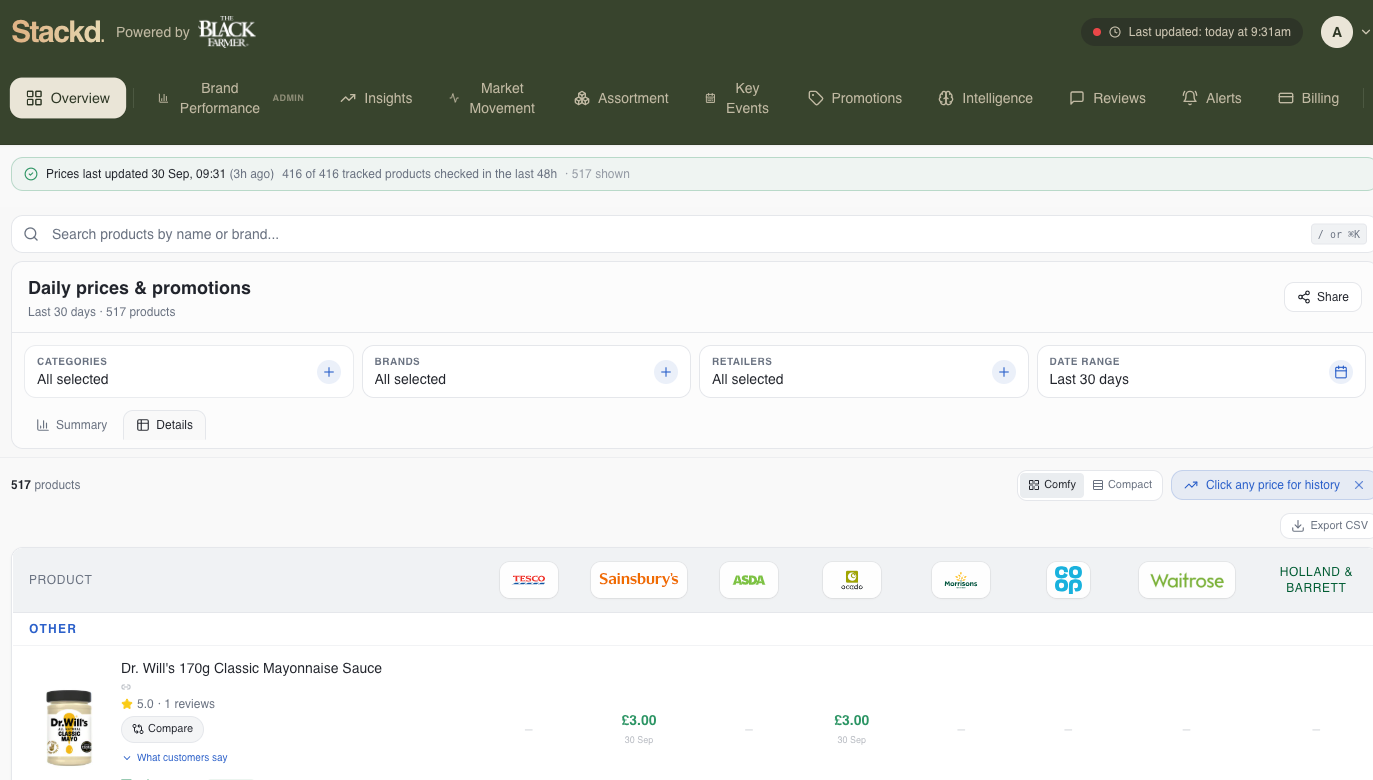Export the table as CSV

point(1329,525)
